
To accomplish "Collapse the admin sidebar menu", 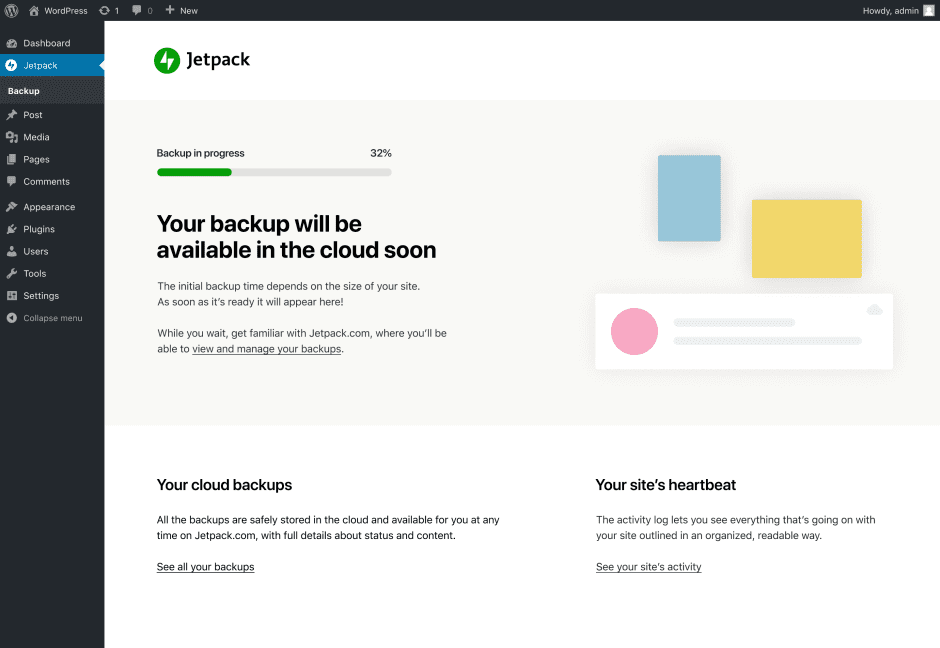I will (52, 318).
